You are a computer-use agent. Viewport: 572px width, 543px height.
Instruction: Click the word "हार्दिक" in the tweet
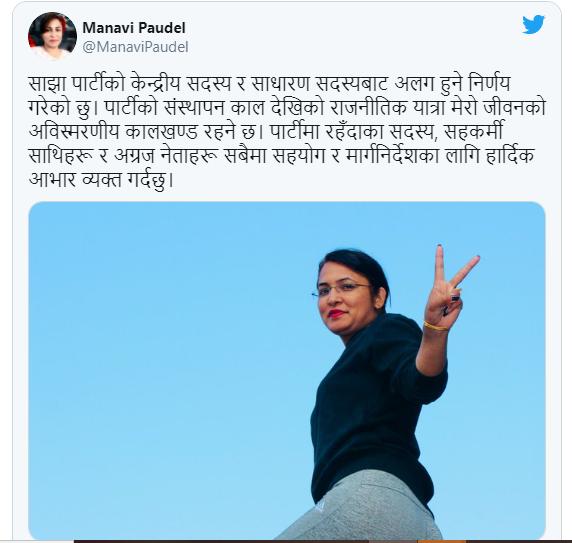click(x=510, y=156)
